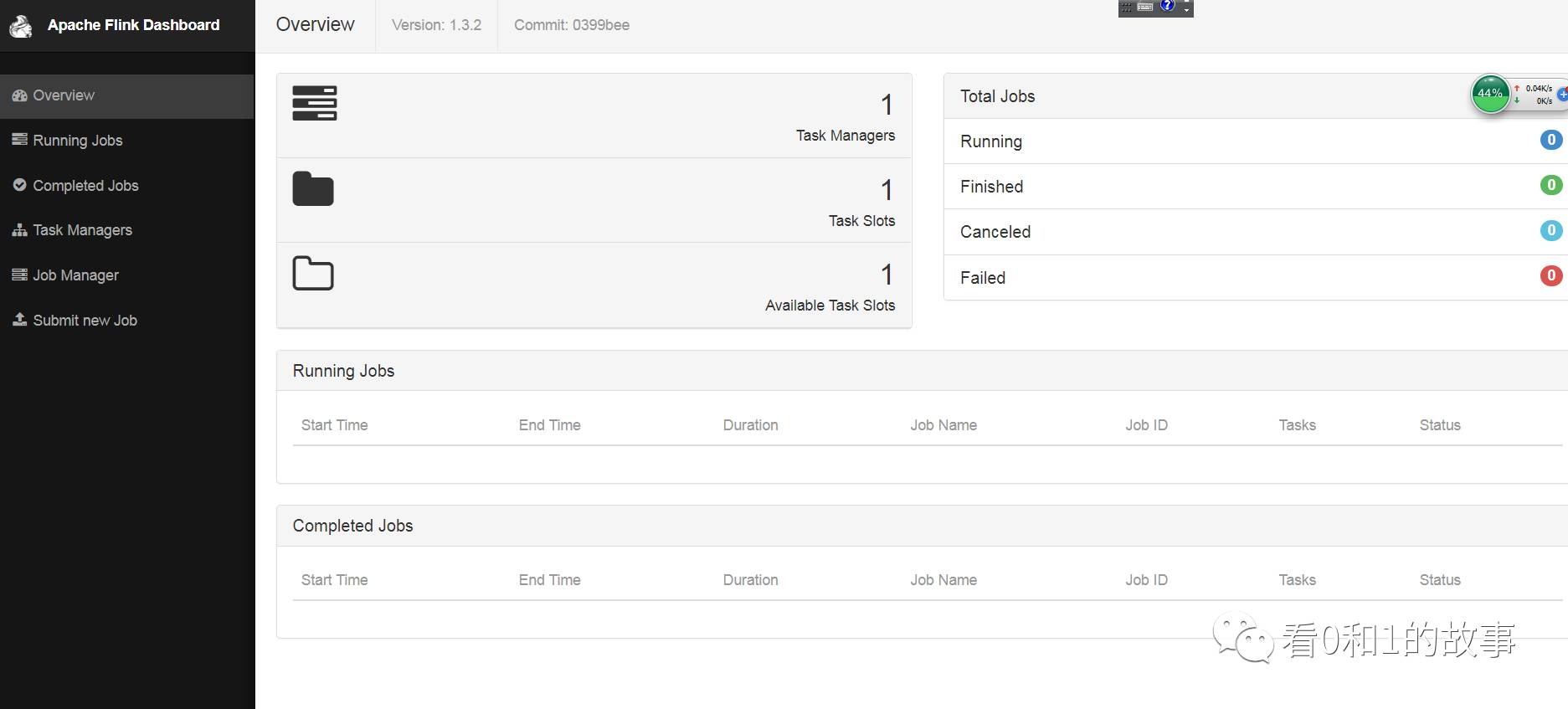Click the Completed Jobs panel heading
1568x709 pixels.
pyautogui.click(x=352, y=526)
